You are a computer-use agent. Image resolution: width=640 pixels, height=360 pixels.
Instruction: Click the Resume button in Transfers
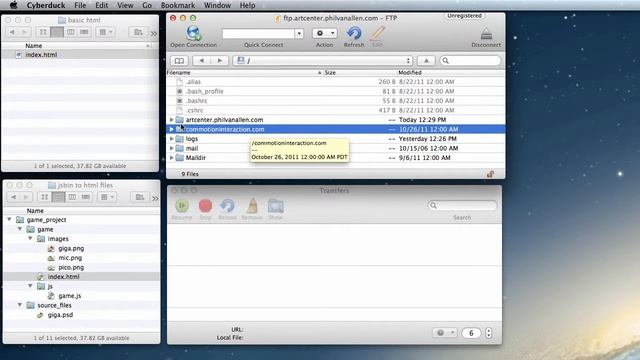click(x=182, y=206)
